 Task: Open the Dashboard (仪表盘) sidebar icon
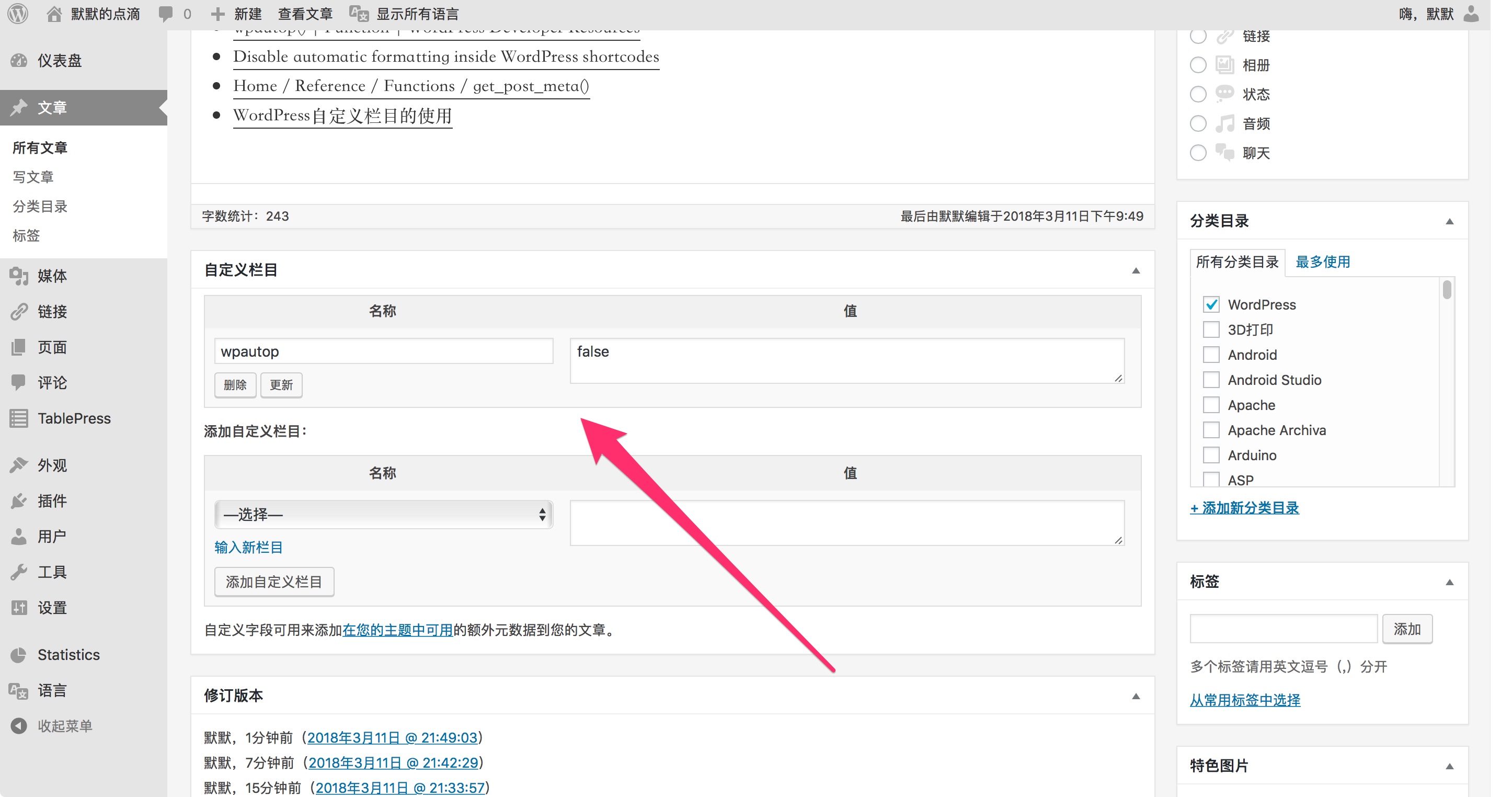19,61
